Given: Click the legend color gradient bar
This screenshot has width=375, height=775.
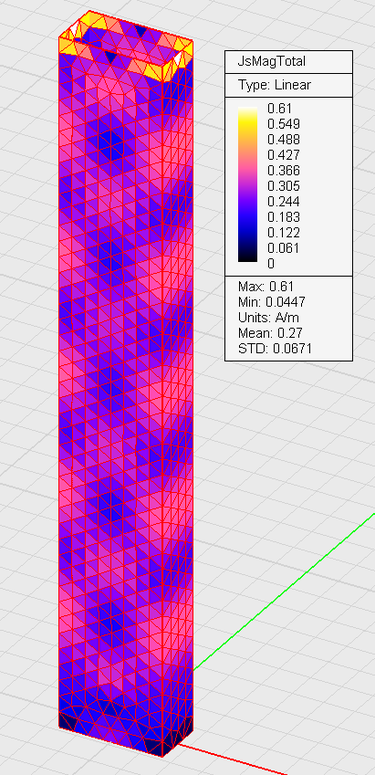Looking at the screenshot, I should pos(248,184).
